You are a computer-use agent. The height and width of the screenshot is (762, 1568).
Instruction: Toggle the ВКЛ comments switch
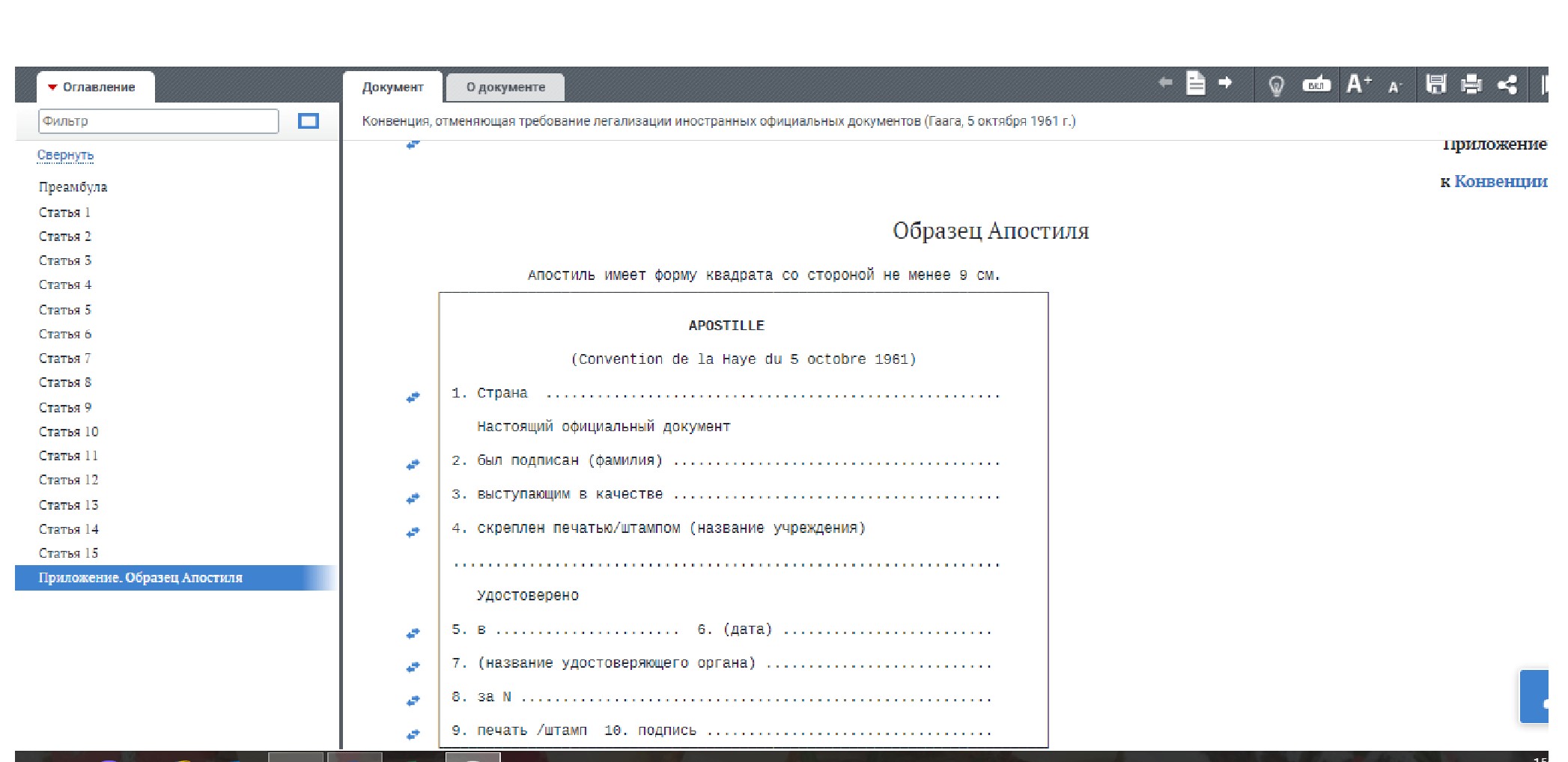coord(1316,84)
